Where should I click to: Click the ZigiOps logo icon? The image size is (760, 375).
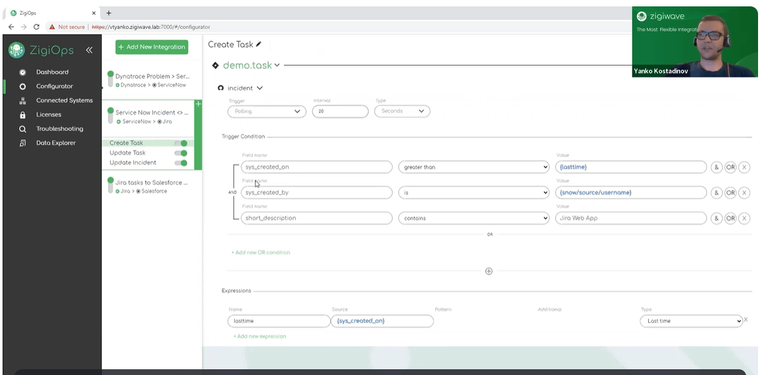point(16,50)
